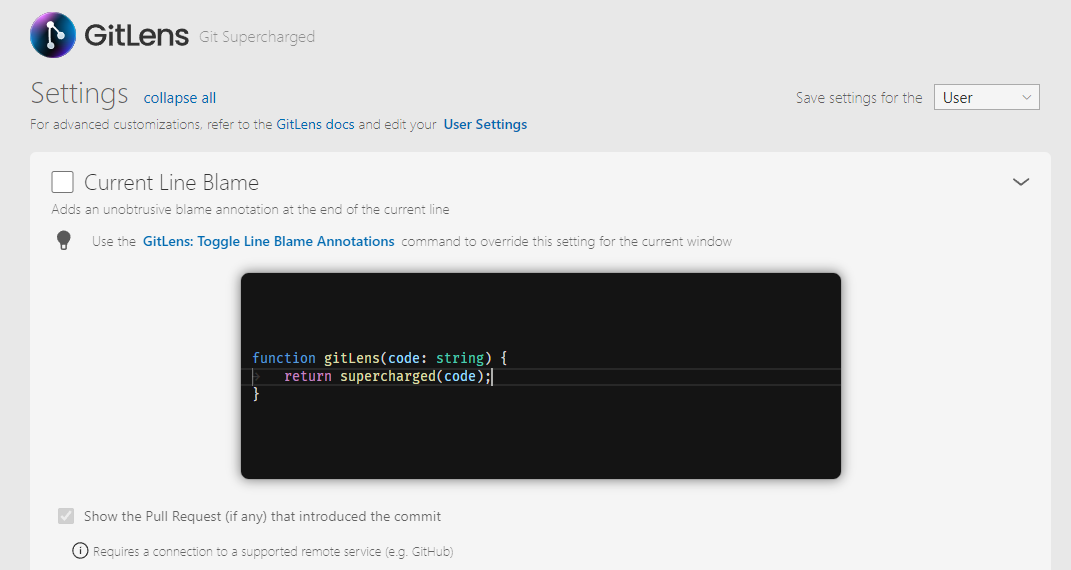Click 'Adds an unobtrusive blame annotation' description
This screenshot has width=1071, height=570.
(250, 210)
